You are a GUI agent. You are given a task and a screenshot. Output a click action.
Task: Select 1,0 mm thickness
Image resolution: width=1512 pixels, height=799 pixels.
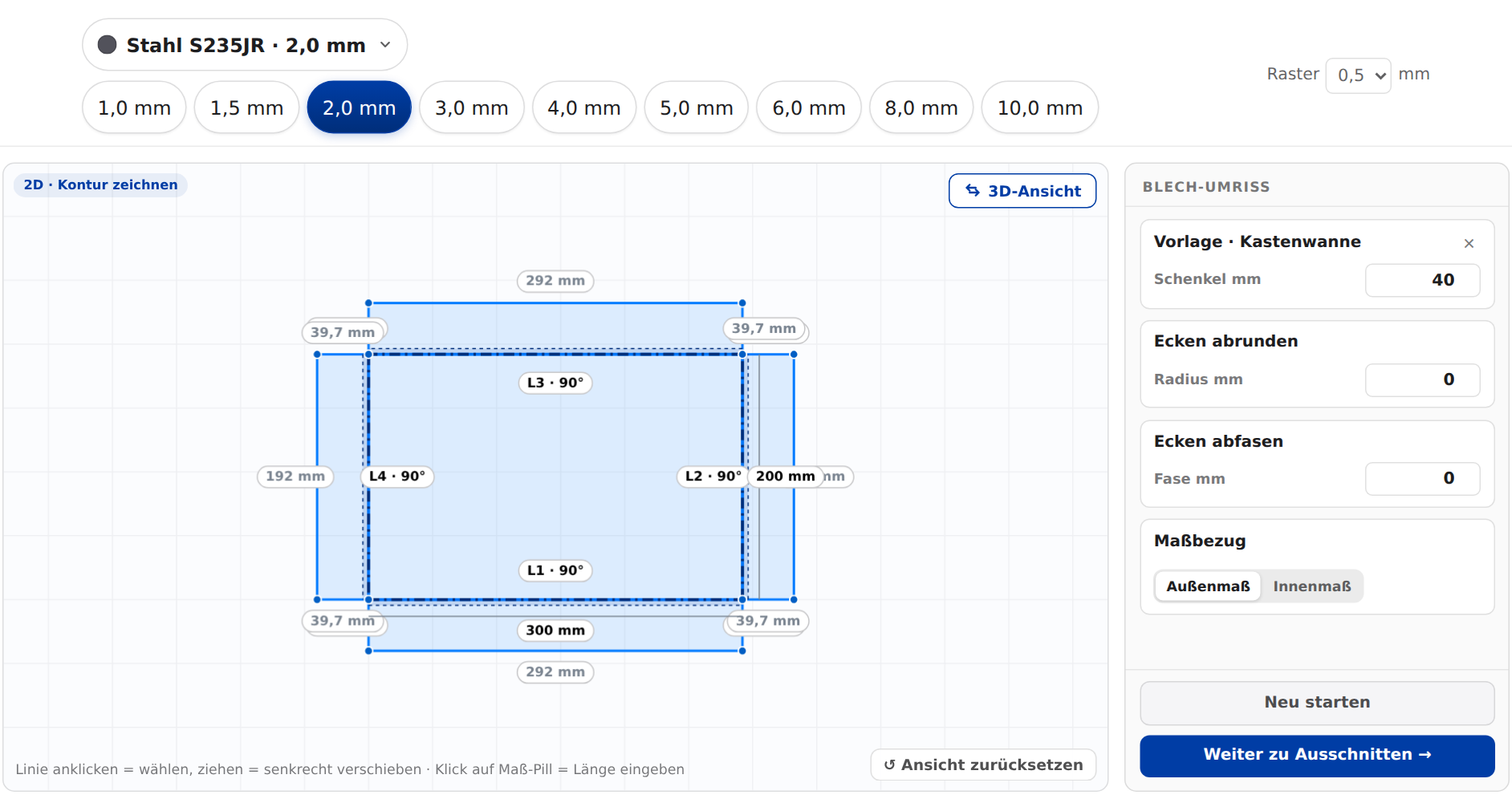click(x=134, y=107)
